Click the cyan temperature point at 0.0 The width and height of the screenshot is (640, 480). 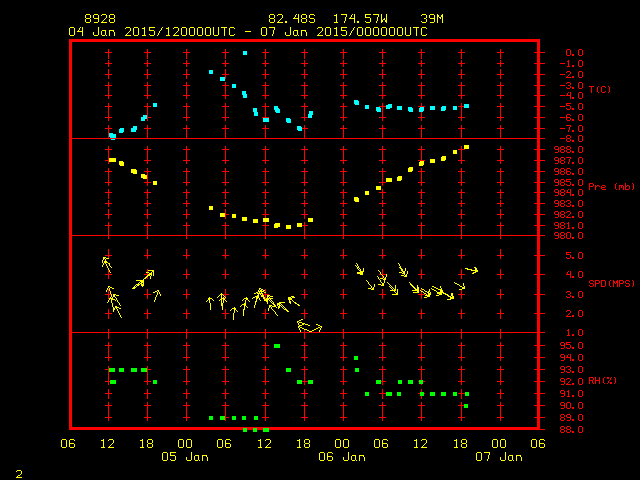pos(245,53)
